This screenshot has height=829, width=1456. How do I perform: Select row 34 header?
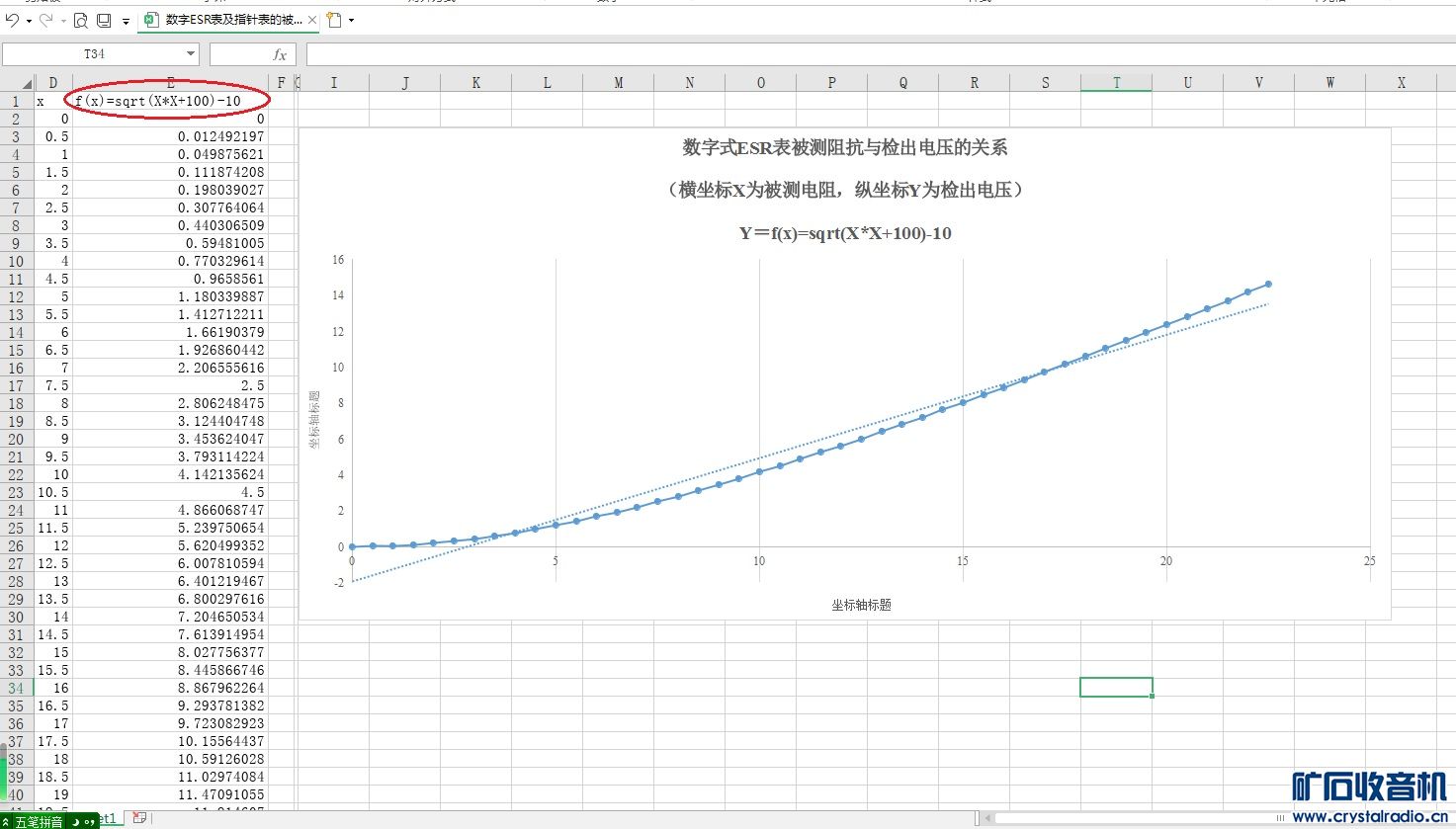pyautogui.click(x=16, y=688)
